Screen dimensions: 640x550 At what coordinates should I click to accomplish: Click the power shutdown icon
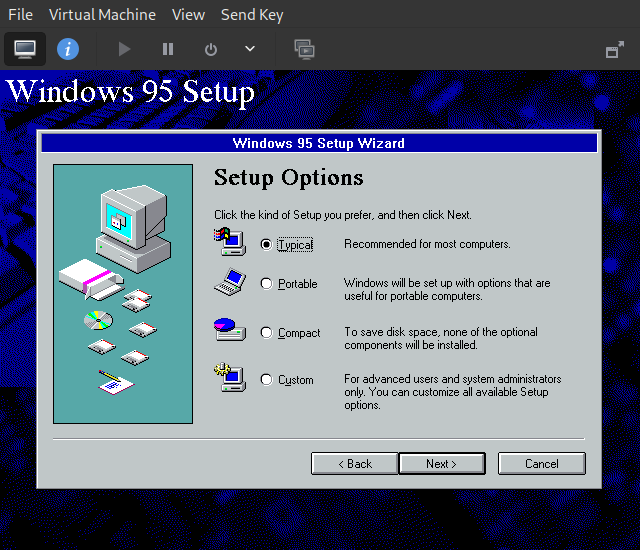[x=211, y=49]
